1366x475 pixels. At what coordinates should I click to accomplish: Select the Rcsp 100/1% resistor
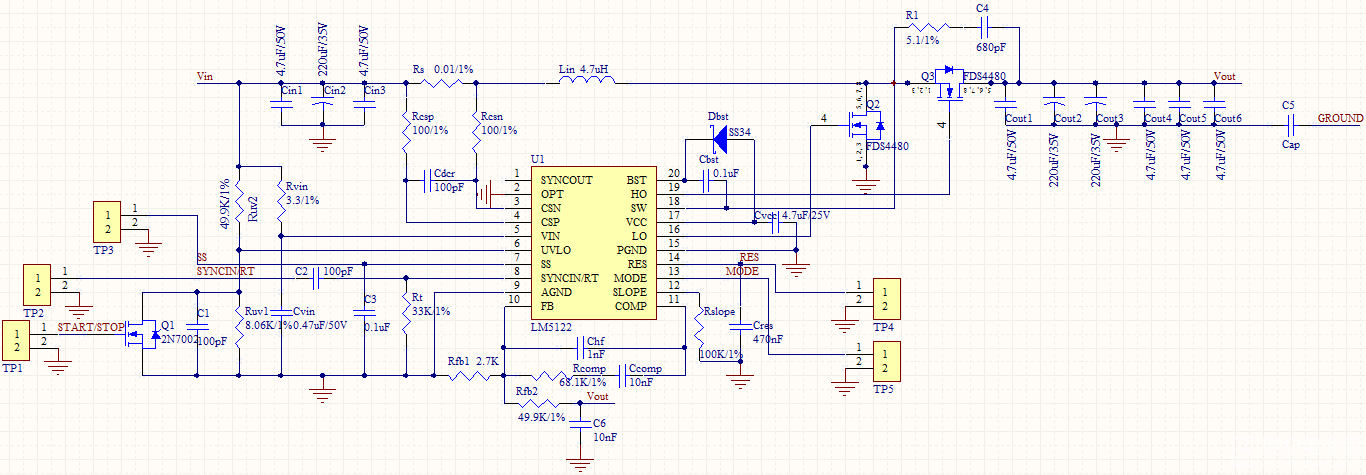[405, 134]
